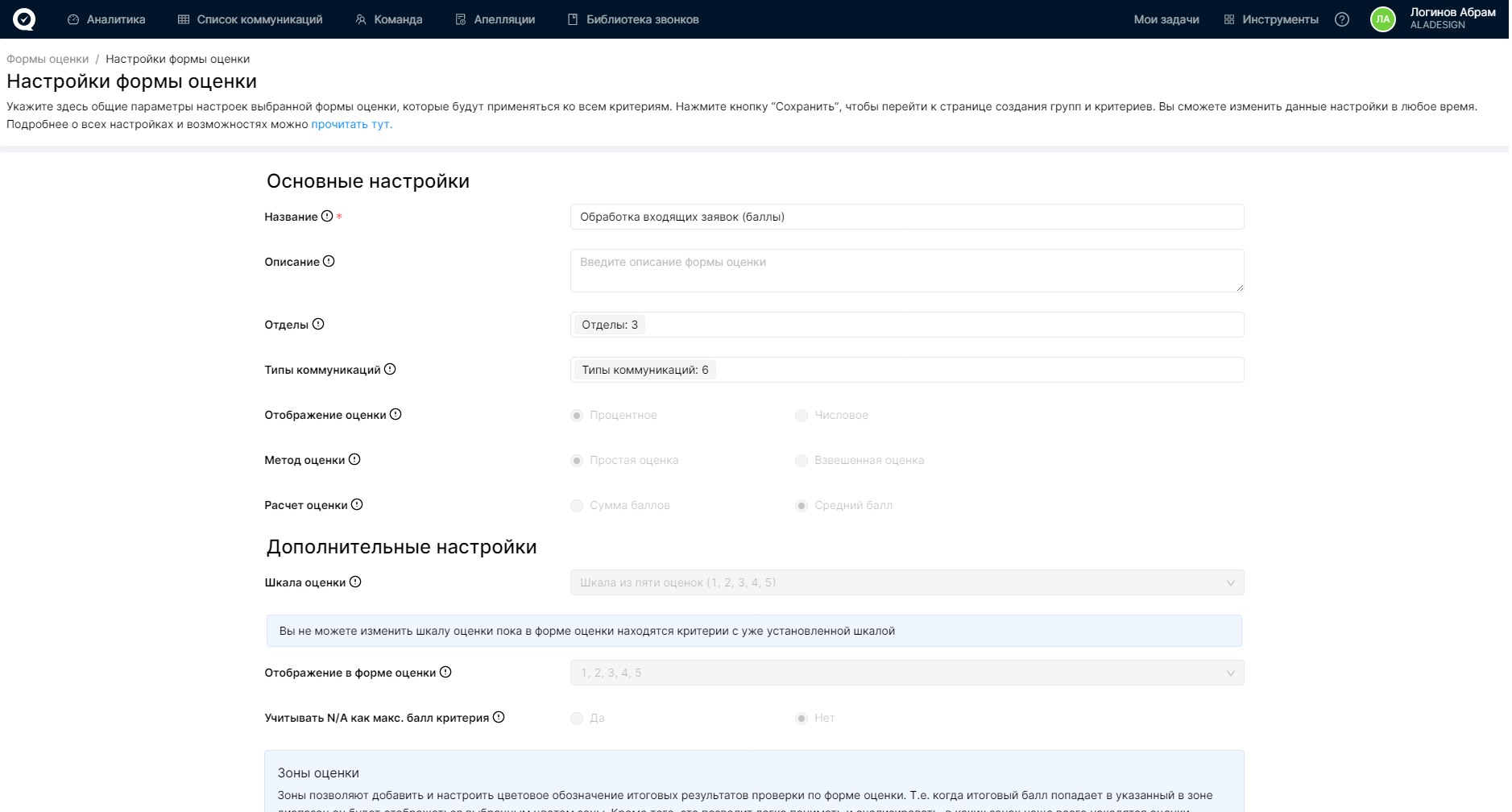Viewport: 1512px width, 812px height.
Task: Show info tooltip next to Метод оценки
Action: point(354,459)
